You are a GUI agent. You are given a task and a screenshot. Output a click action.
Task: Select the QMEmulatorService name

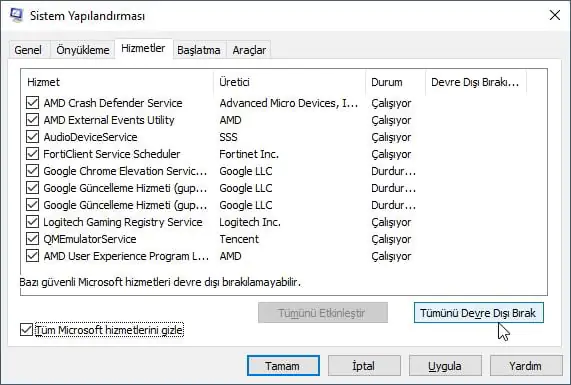[90, 239]
